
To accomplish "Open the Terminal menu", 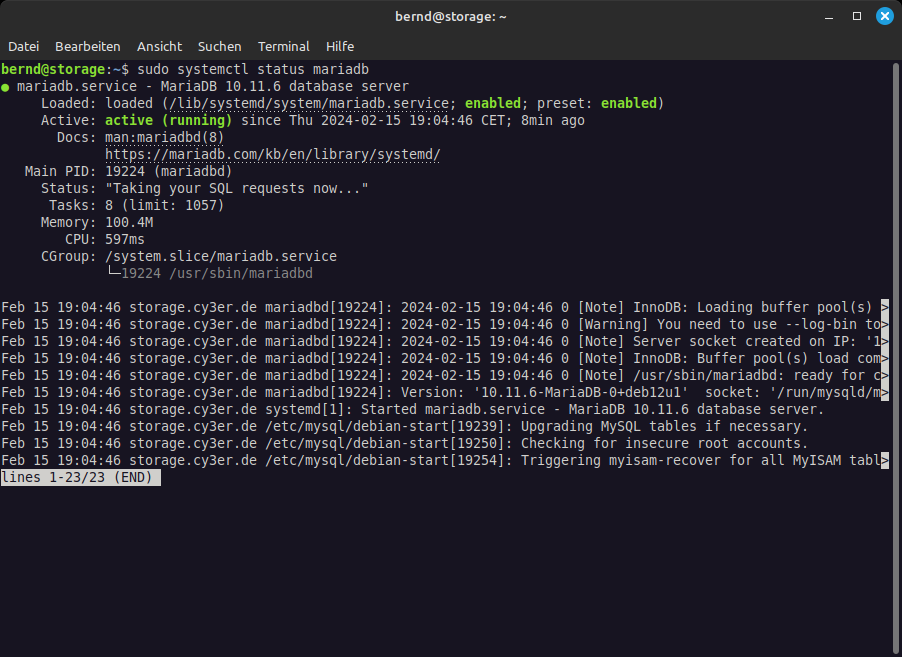I will click(x=284, y=47).
